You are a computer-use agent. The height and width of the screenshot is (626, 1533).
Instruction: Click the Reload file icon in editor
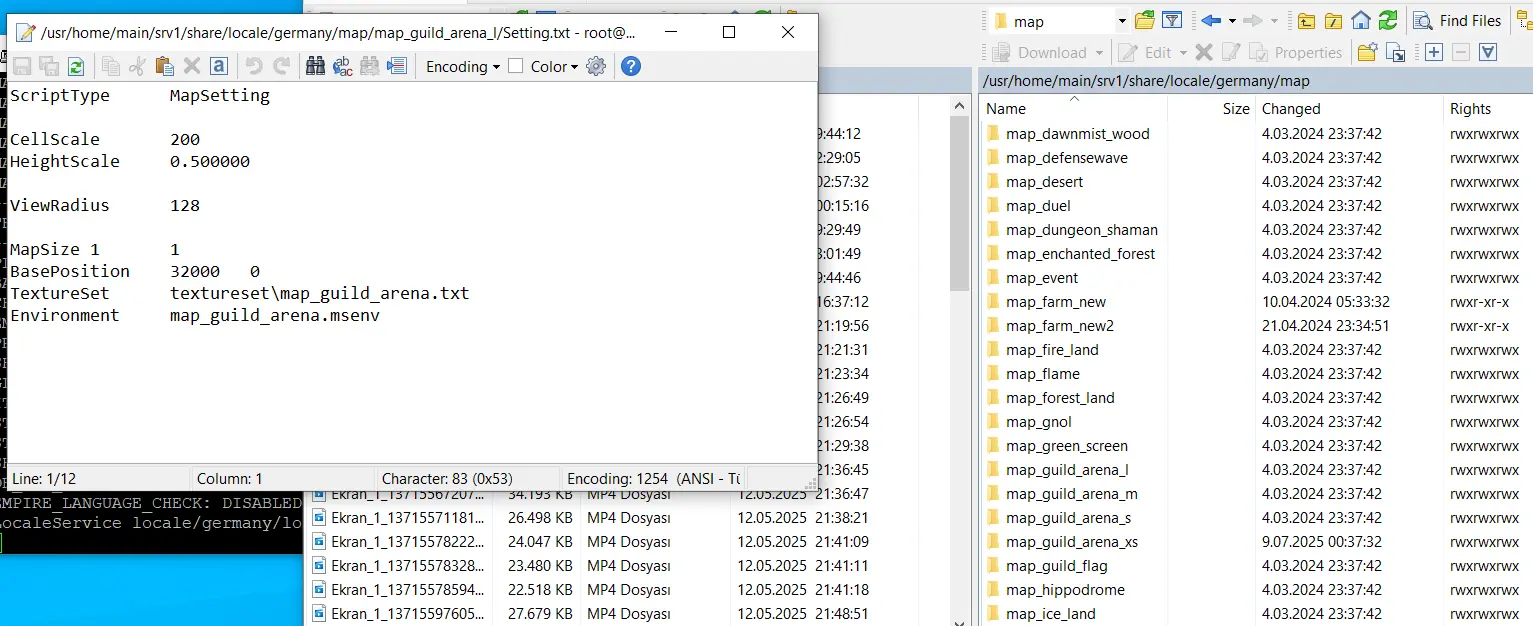tap(76, 67)
